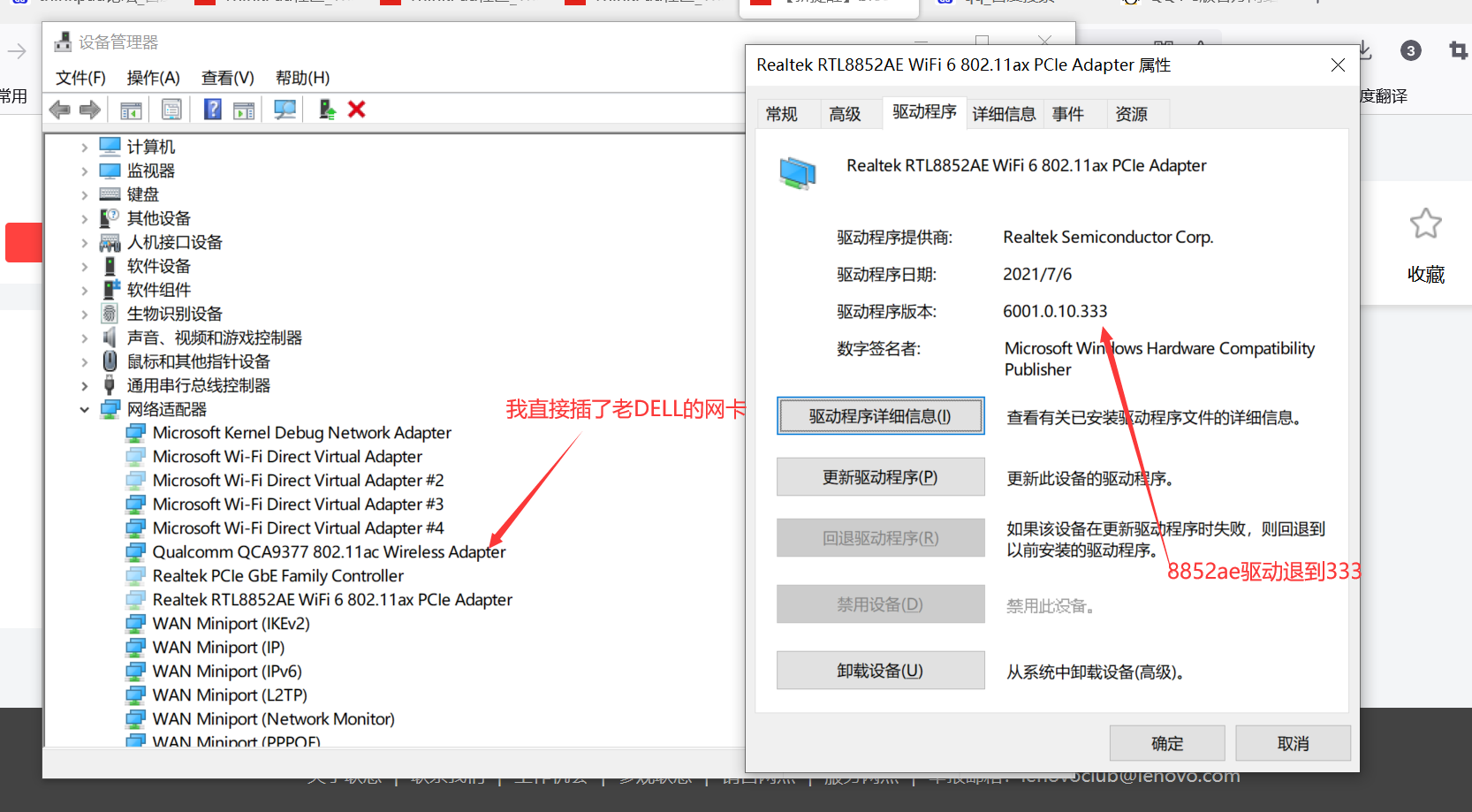Screen dimensions: 1472x812
Task: Open the Properties toolbar icon in Device Manager
Action: [x=171, y=110]
